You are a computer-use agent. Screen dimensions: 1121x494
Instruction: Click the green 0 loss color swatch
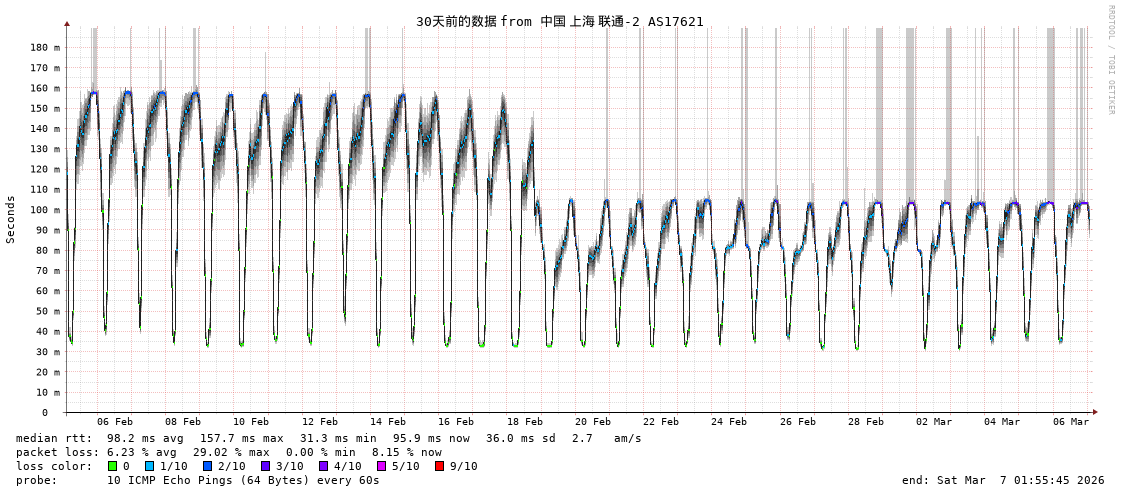click(x=113, y=466)
